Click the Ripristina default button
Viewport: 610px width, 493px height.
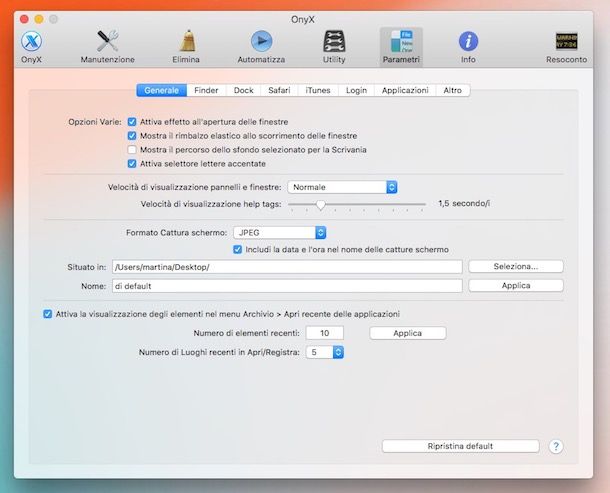(461, 446)
